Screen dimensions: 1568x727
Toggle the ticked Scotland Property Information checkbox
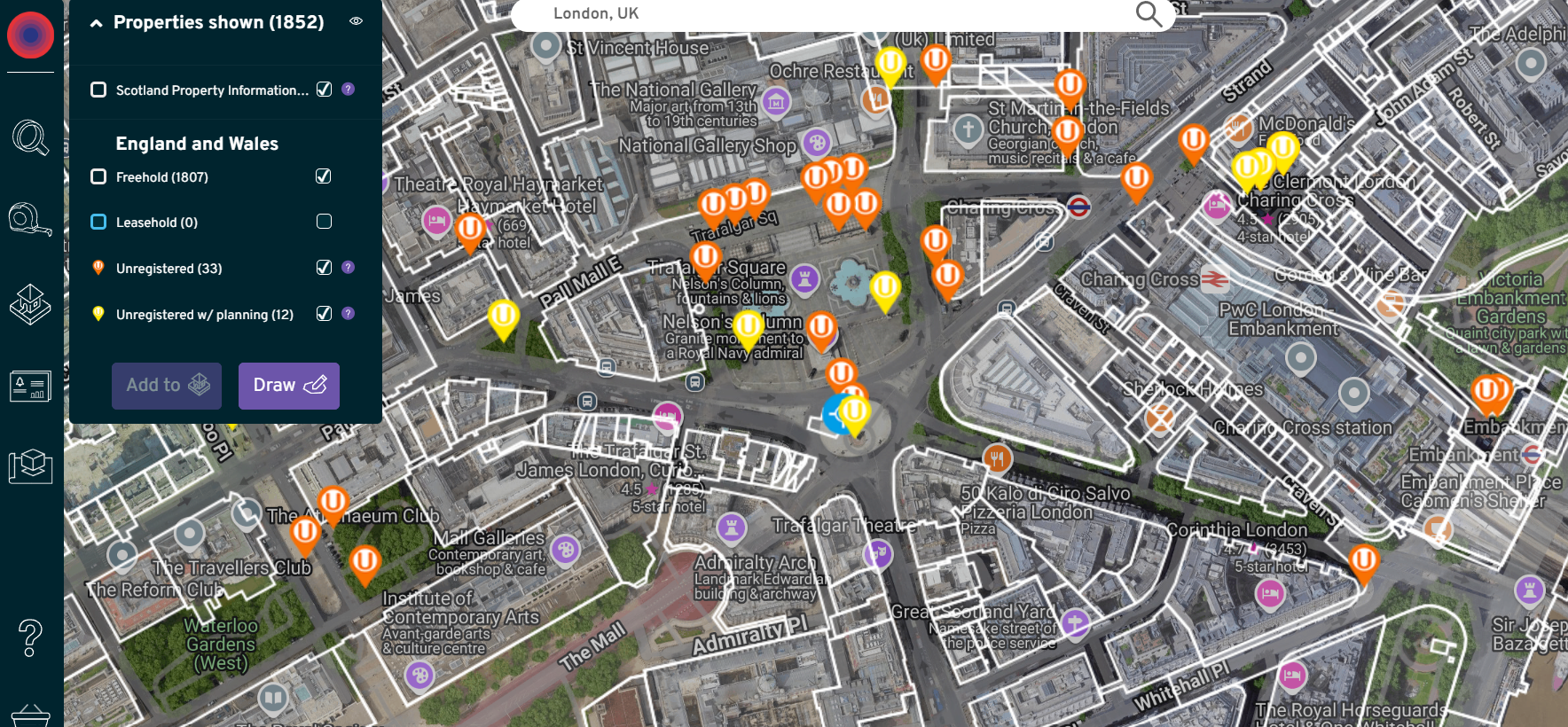(x=324, y=89)
